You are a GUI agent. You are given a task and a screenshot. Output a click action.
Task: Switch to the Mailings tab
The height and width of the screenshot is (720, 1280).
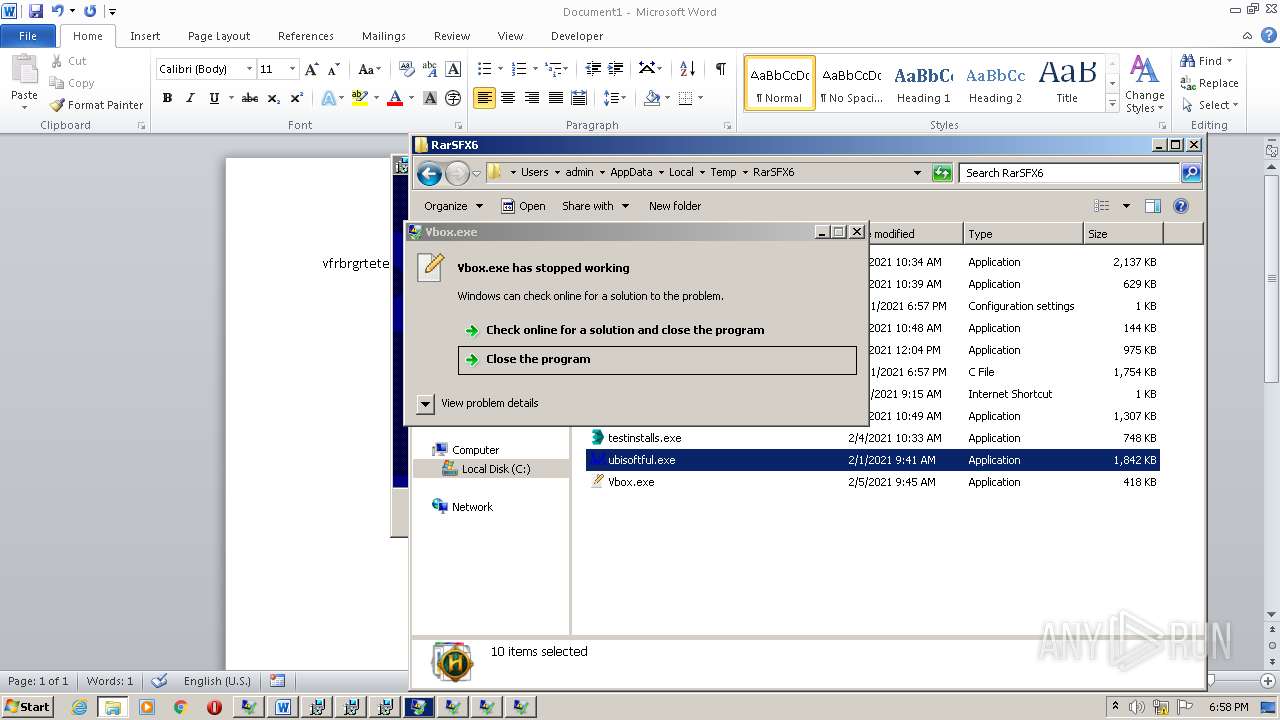tap(384, 36)
